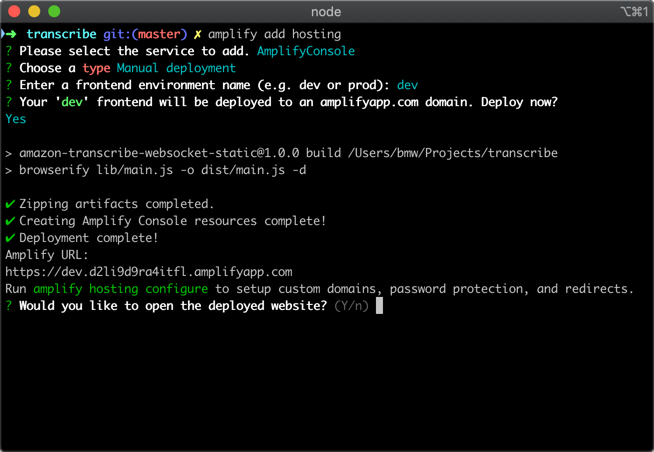Click the question mark before 'Would you like'
The image size is (654, 452).
pos(9,306)
